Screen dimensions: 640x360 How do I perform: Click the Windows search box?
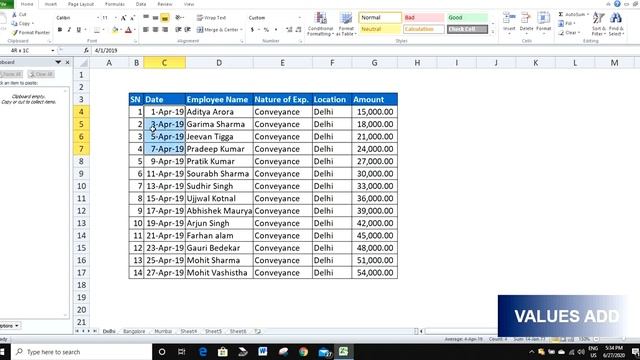[x=82, y=352]
